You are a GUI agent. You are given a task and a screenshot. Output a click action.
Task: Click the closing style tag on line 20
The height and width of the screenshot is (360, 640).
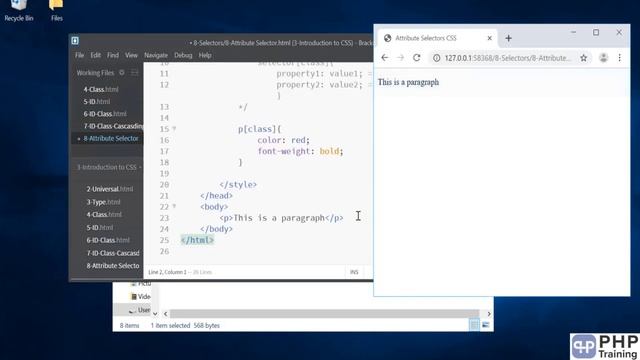tap(238, 184)
